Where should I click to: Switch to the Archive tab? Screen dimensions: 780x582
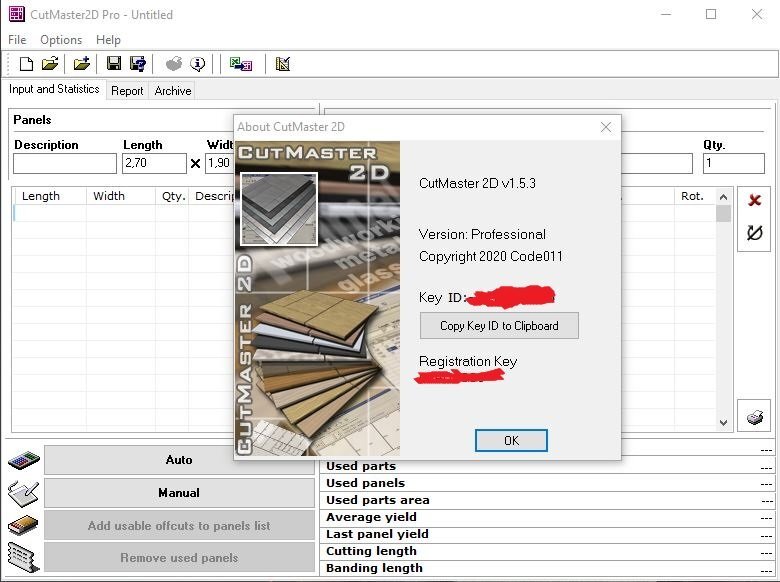[172, 91]
